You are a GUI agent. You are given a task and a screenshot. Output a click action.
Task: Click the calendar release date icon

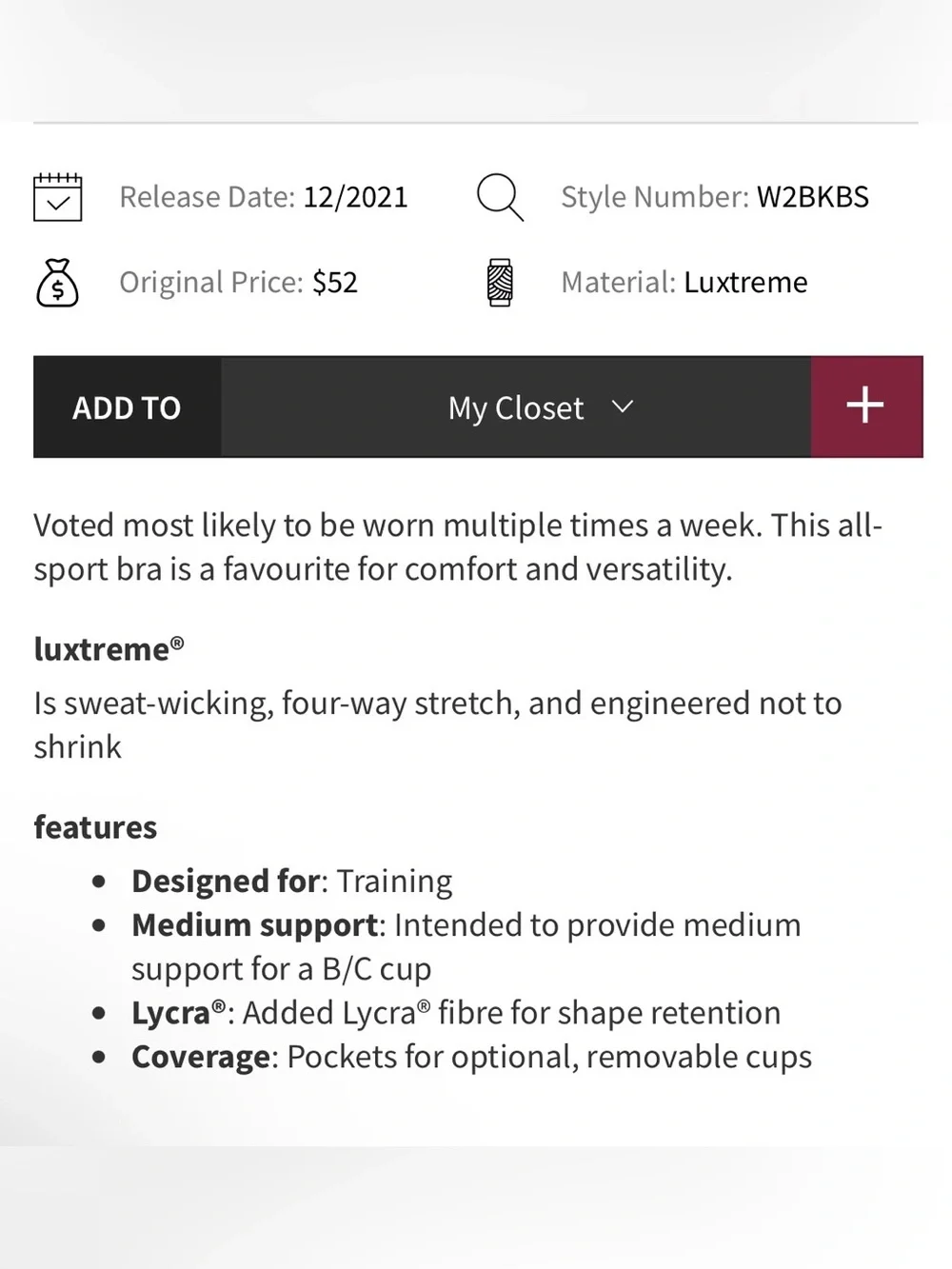(57, 197)
